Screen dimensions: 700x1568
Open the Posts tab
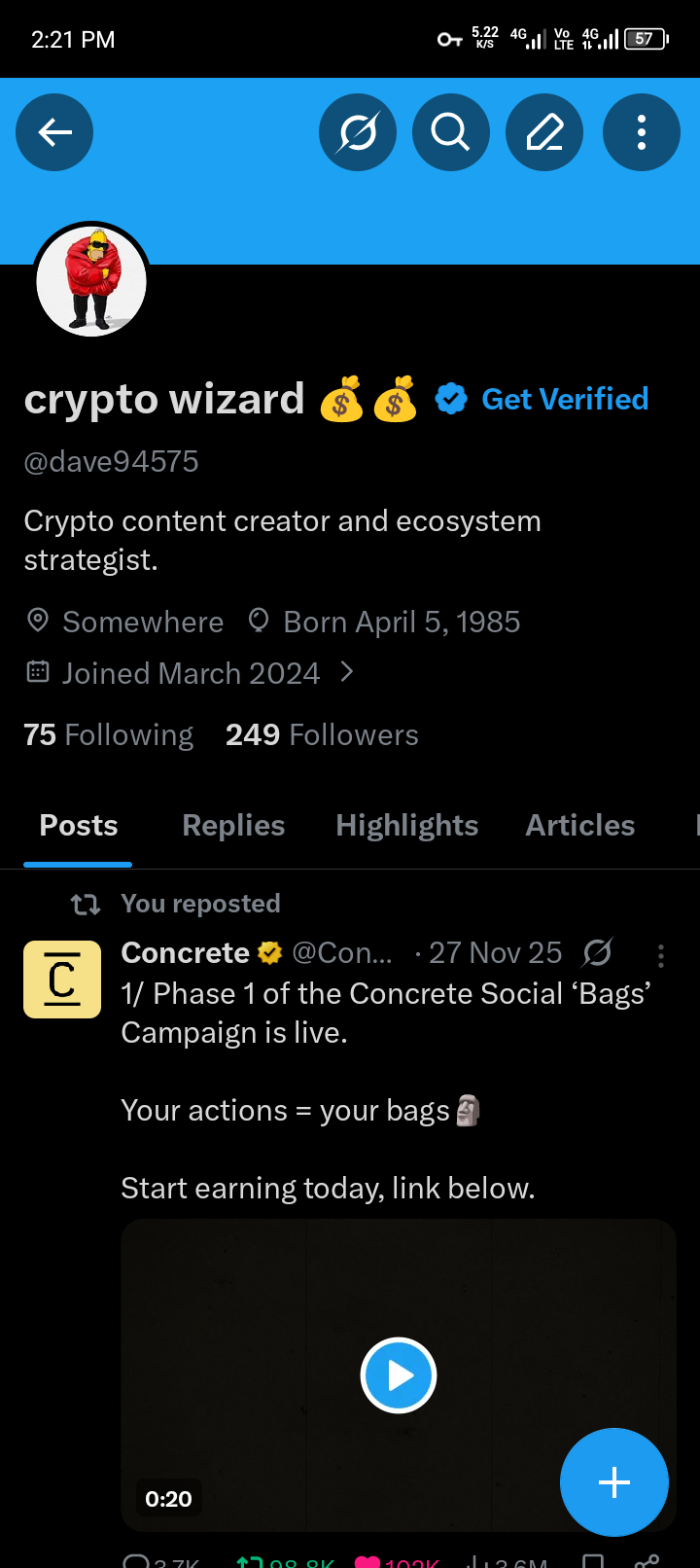click(x=78, y=826)
